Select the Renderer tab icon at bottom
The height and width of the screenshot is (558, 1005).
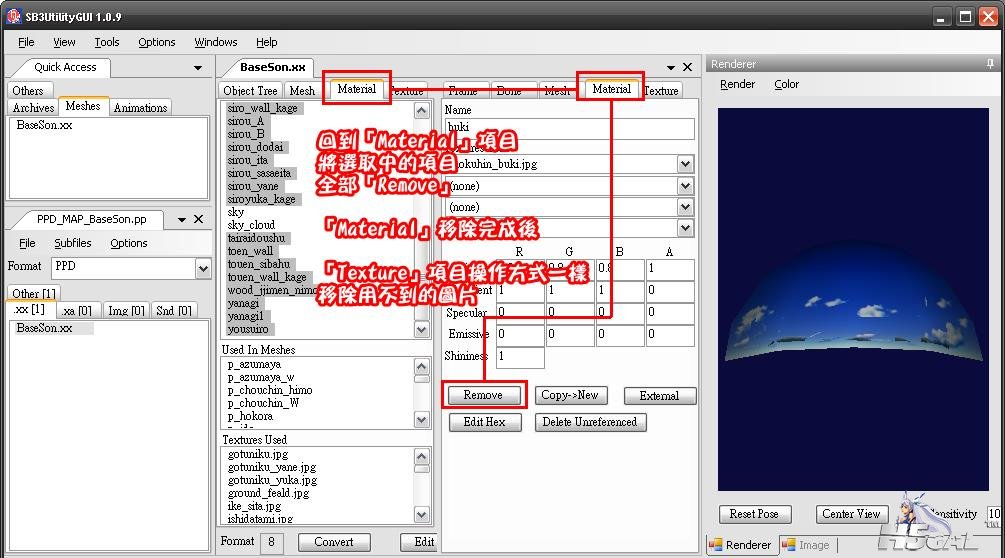click(x=716, y=545)
